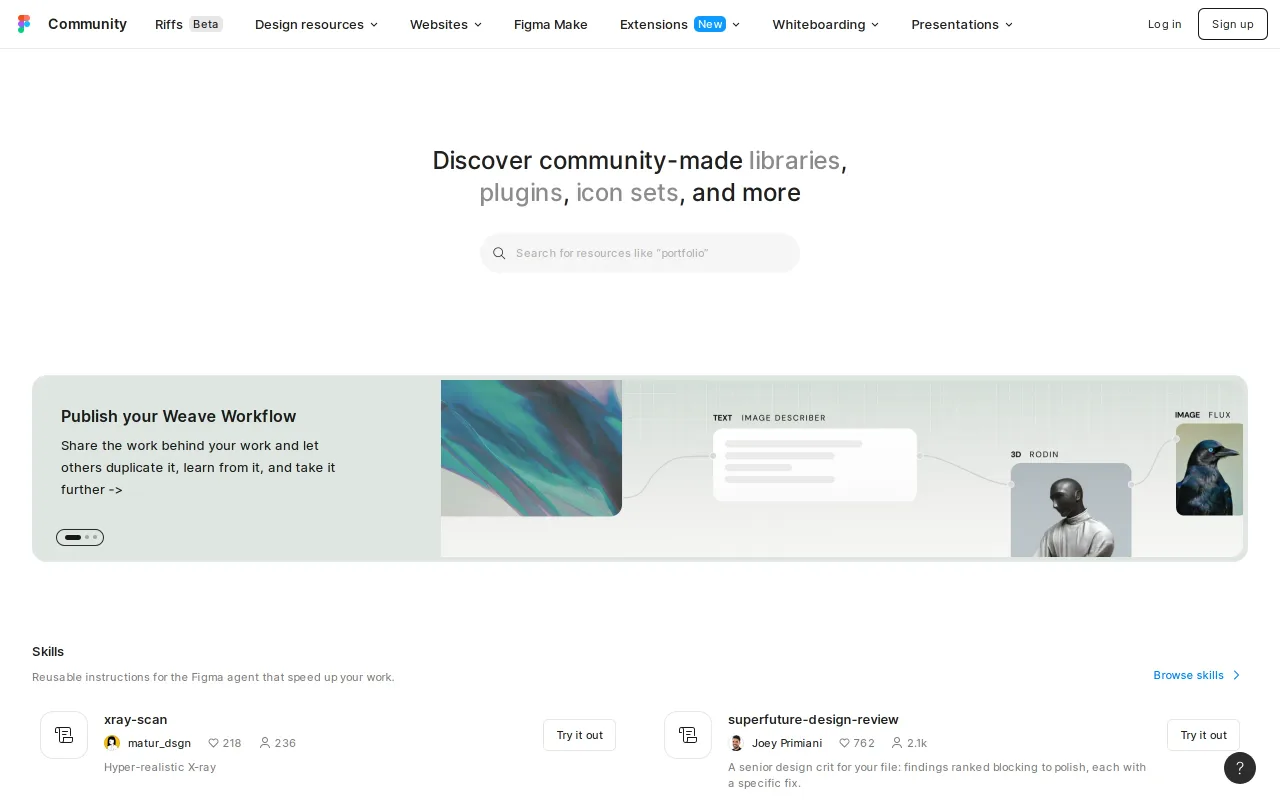Open the Figma Make page
Screen dimensions: 1280x800
551,24
